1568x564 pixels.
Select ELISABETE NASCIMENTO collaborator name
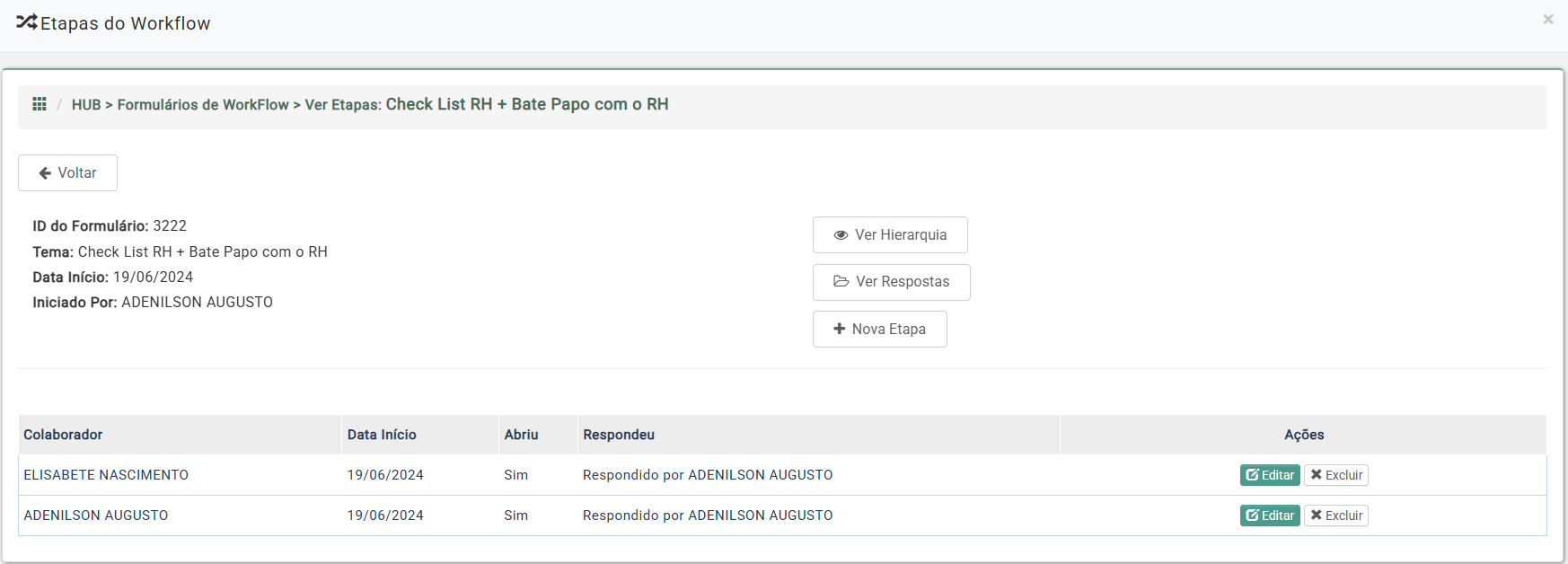tap(106, 475)
